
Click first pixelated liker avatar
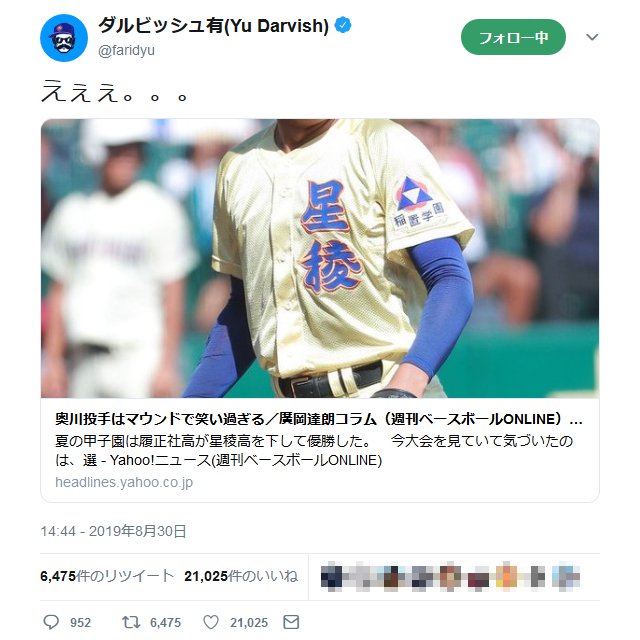[x=331, y=576]
